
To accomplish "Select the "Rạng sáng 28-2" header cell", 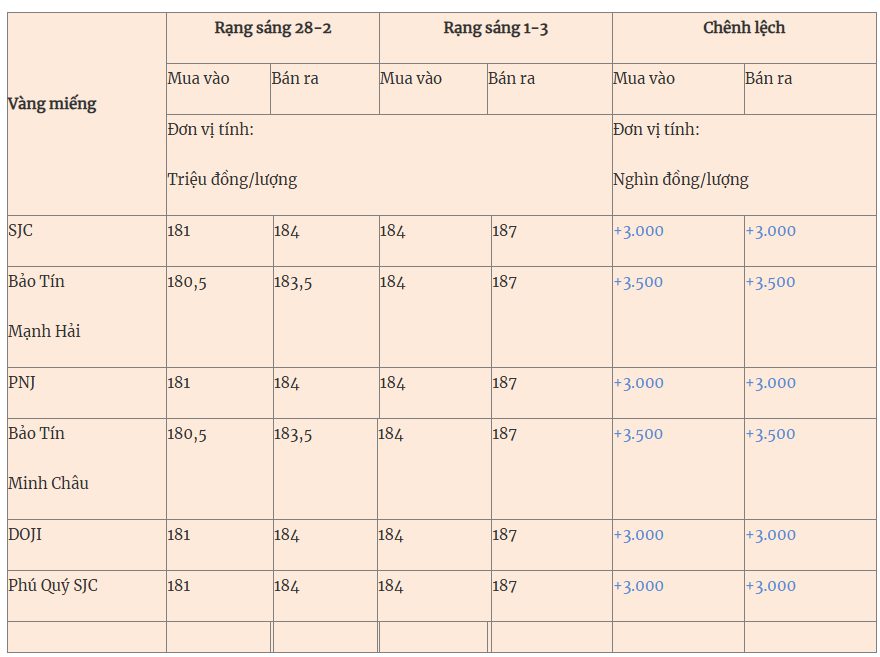I will point(273,28).
